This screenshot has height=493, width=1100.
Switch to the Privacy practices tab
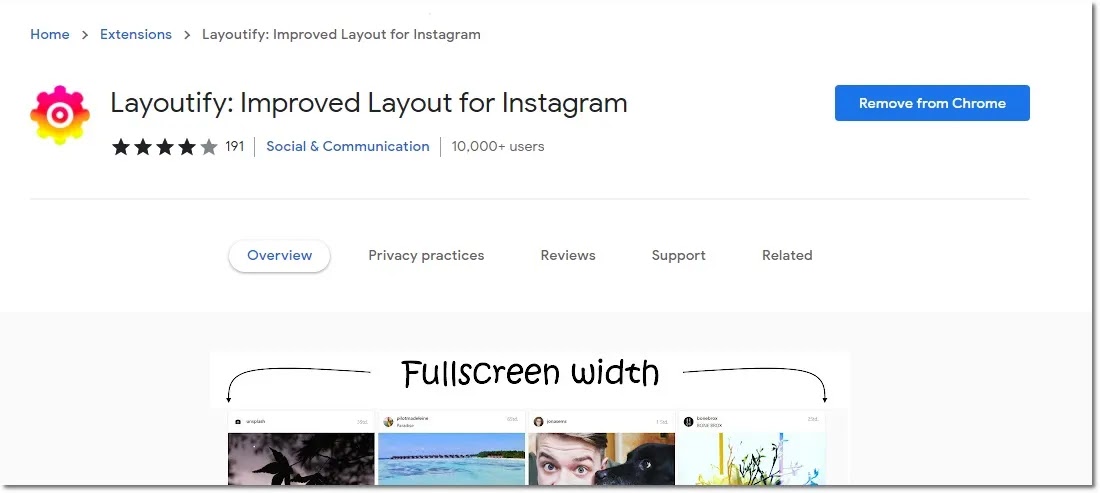[427, 255]
